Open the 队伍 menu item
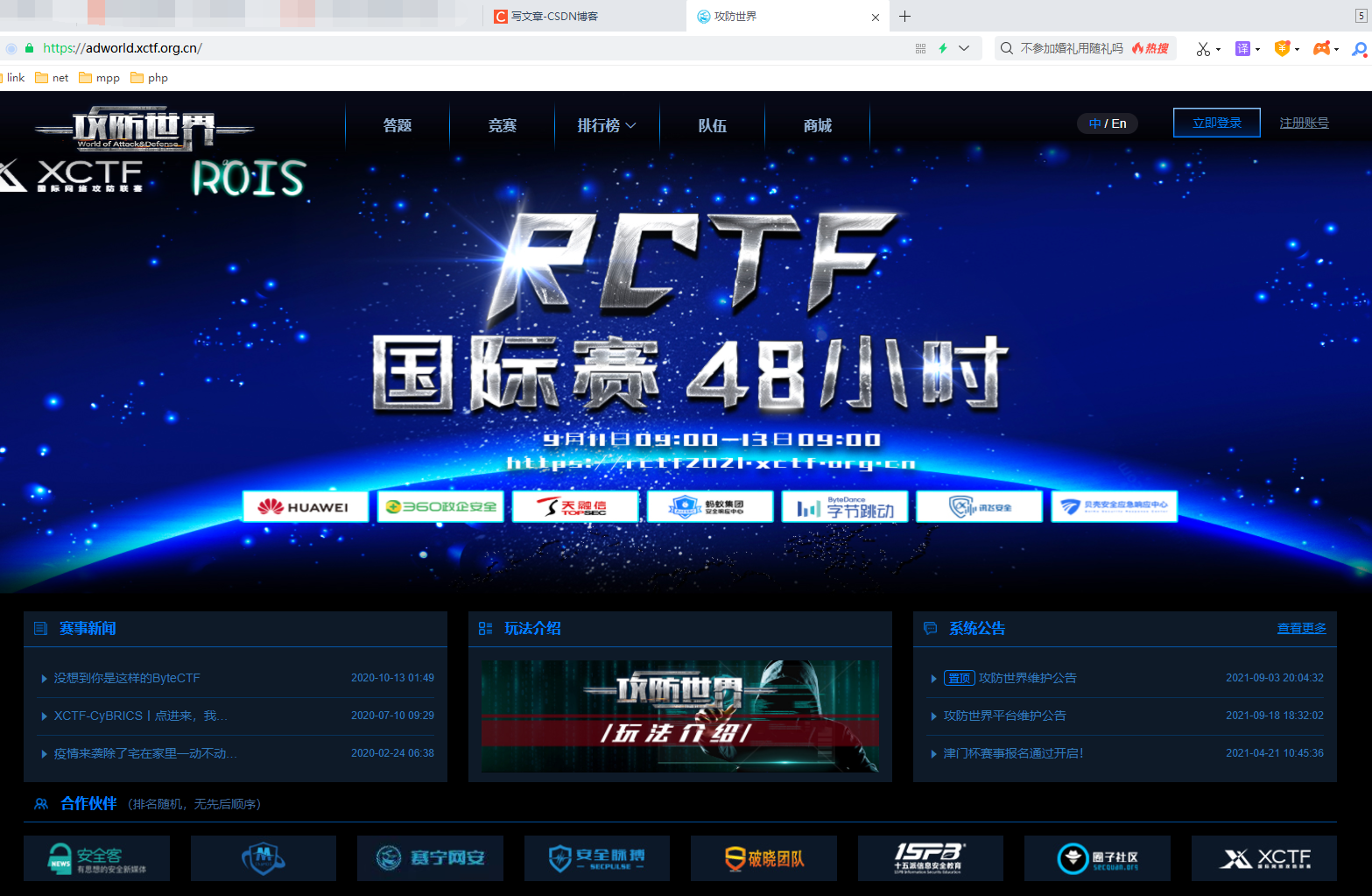This screenshot has height=896, width=1372. pos(713,125)
